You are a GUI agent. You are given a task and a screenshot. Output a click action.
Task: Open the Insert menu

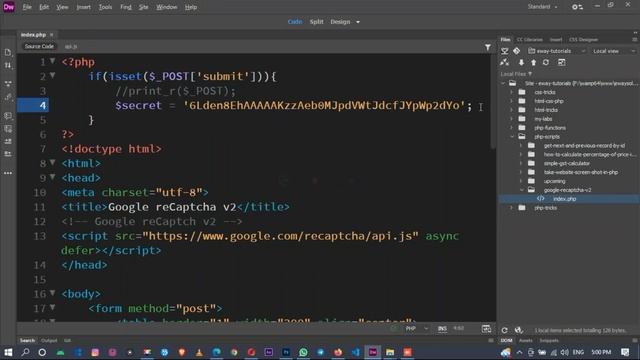click(x=83, y=7)
